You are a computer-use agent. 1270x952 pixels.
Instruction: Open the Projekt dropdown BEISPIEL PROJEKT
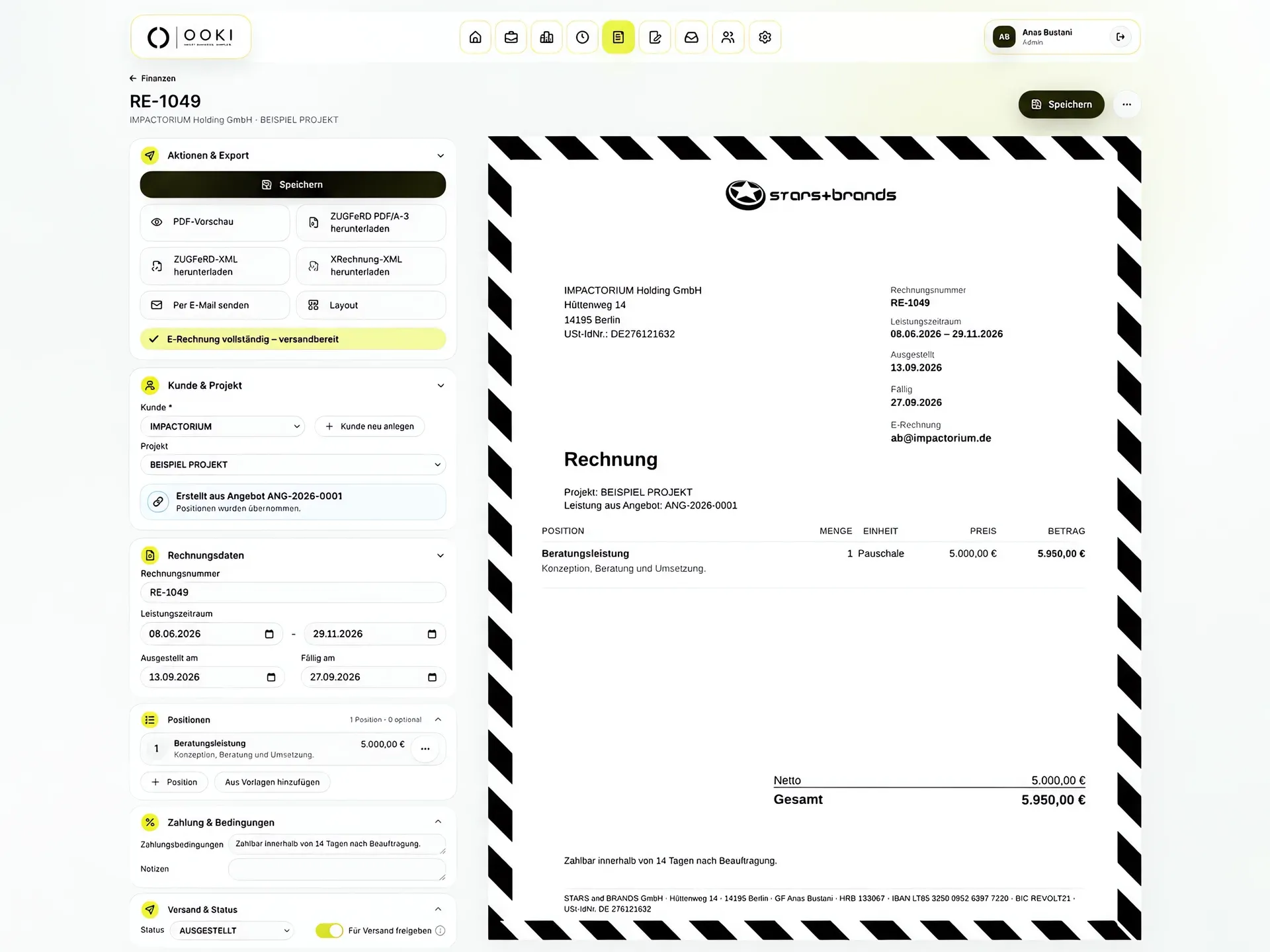tap(293, 465)
